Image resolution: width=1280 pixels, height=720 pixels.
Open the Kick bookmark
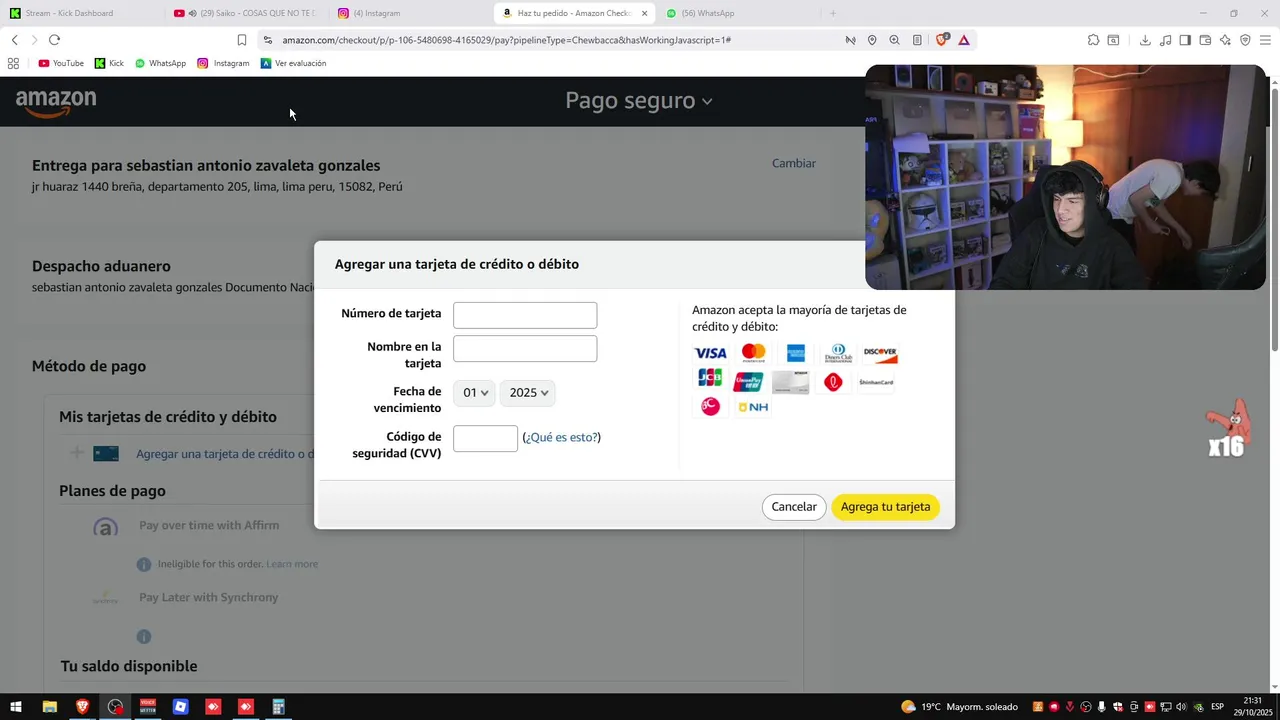(109, 63)
